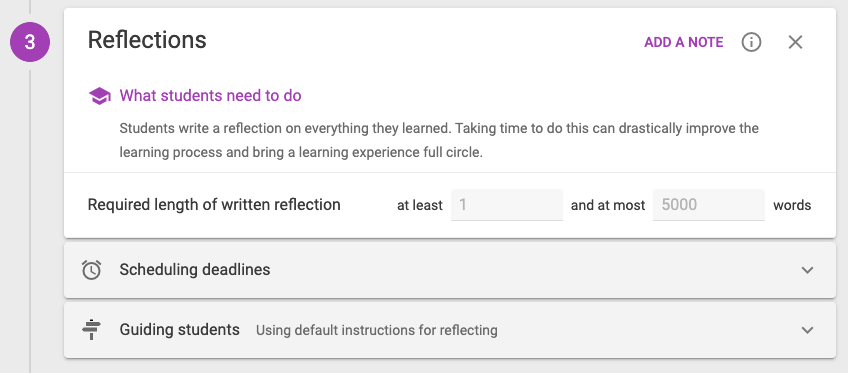Viewport: 848px width, 373px height.
Task: Click the "What students need to do" heading
Action: pos(210,96)
